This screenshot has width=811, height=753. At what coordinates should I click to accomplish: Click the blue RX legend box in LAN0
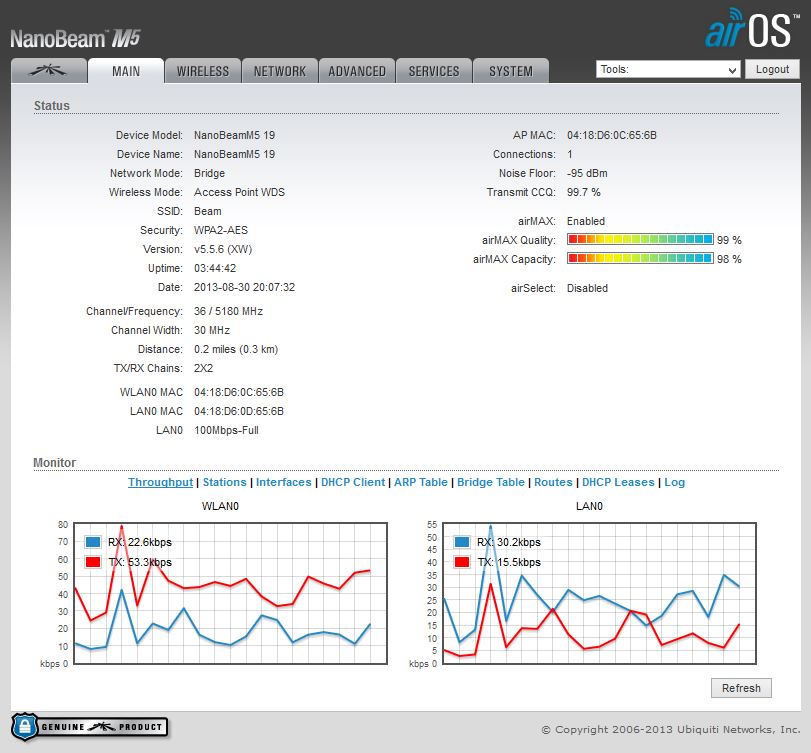462,542
